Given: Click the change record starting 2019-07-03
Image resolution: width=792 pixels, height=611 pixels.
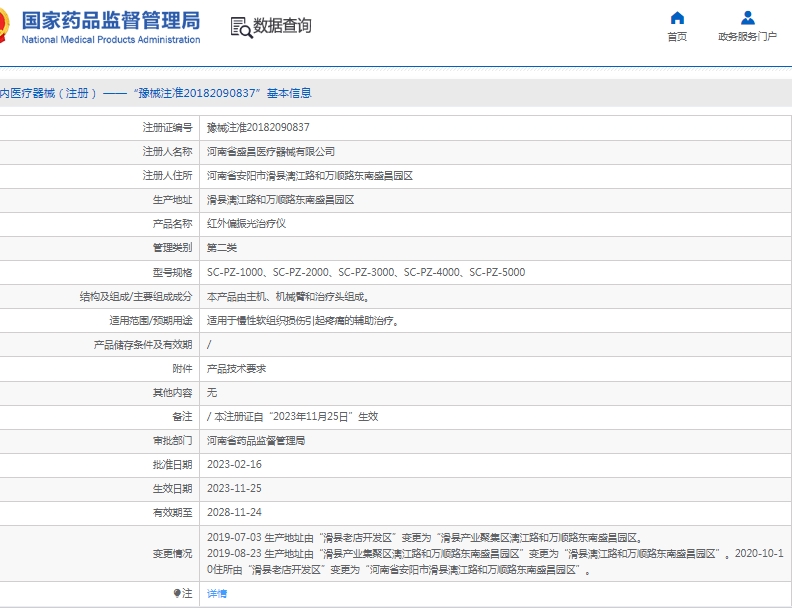Looking at the screenshot, I should pyautogui.click(x=425, y=538).
